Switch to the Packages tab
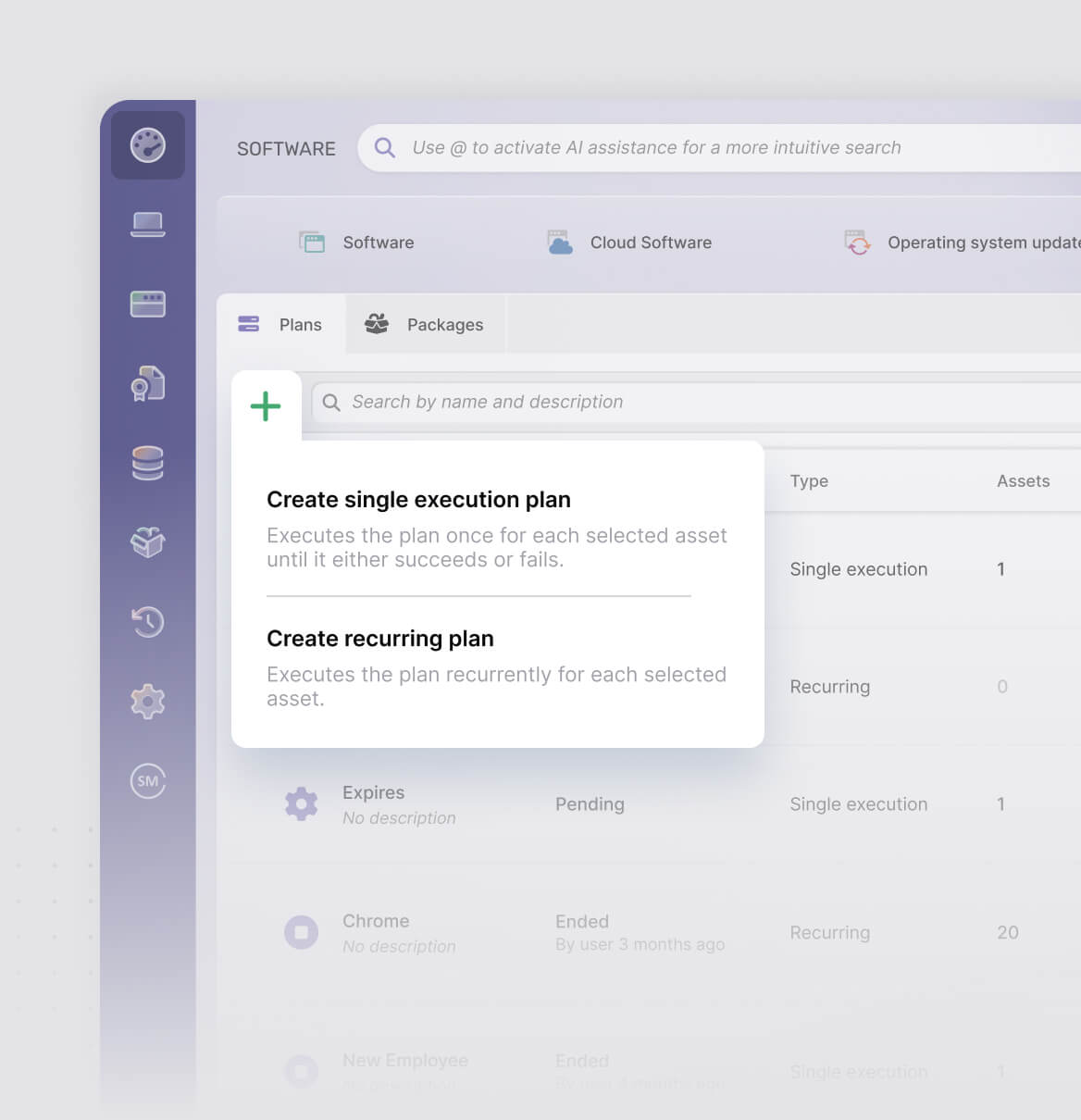Image resolution: width=1081 pixels, height=1120 pixels. (x=425, y=324)
